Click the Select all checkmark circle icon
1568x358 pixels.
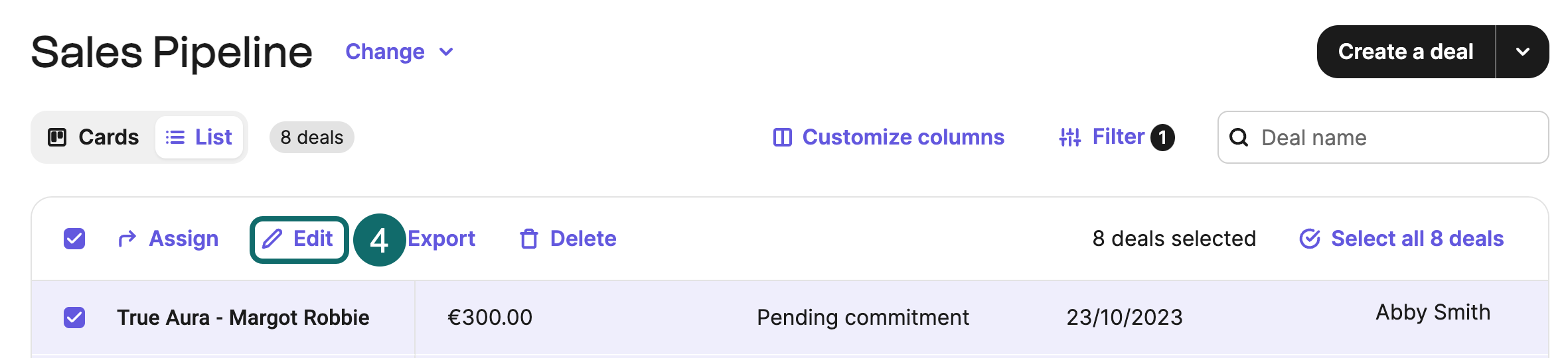[x=1310, y=239]
